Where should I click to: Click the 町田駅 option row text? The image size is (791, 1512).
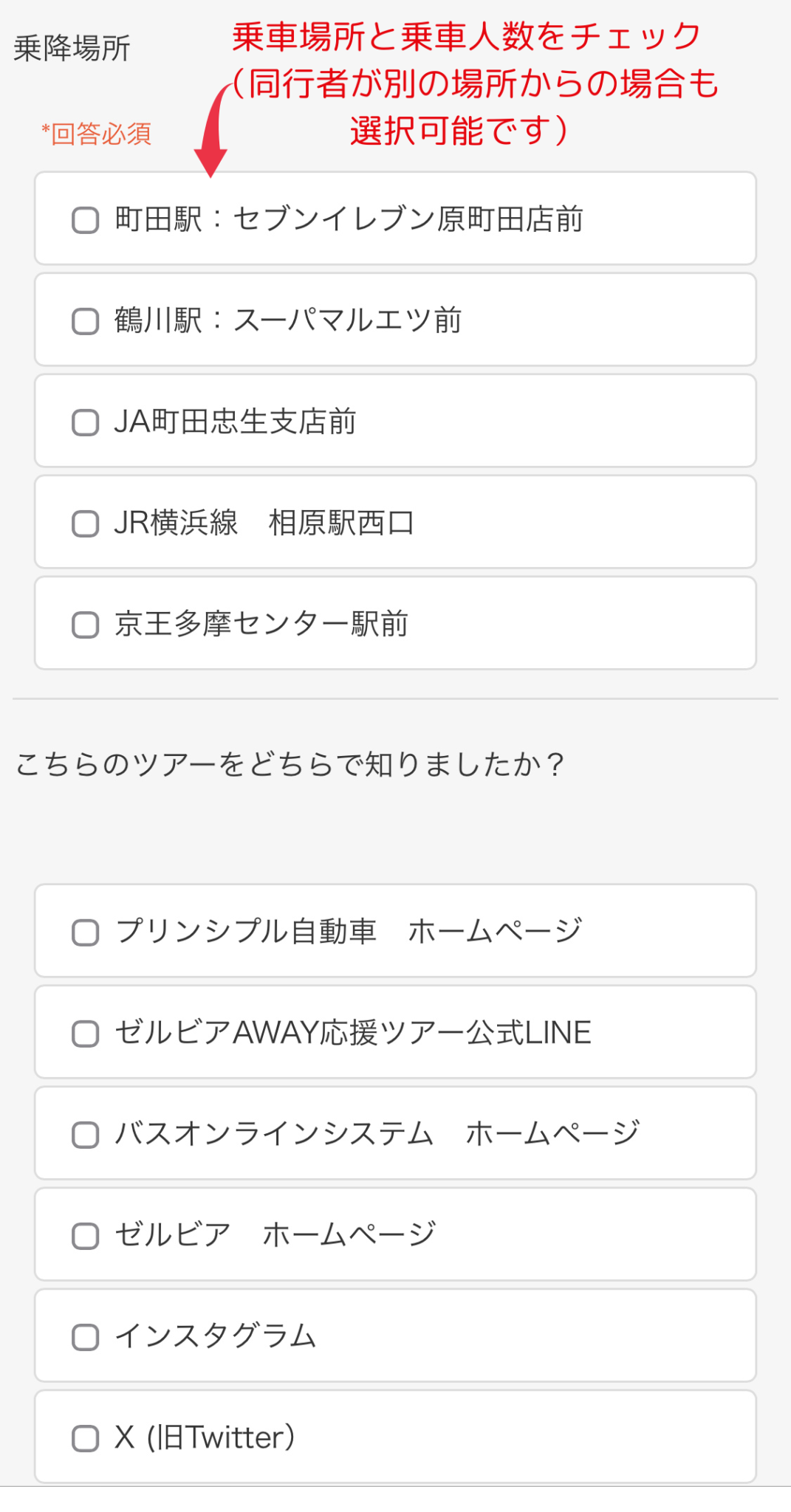click(349, 219)
